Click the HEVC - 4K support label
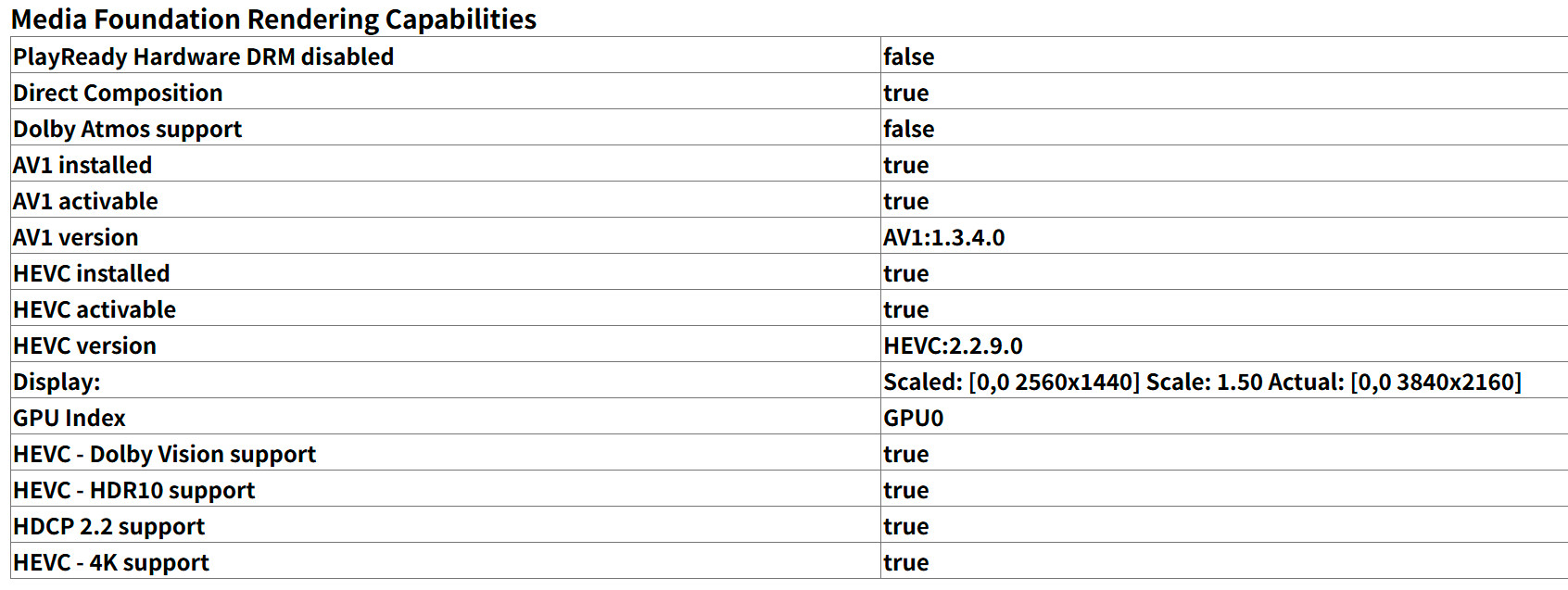The width and height of the screenshot is (1568, 590). tap(110, 562)
